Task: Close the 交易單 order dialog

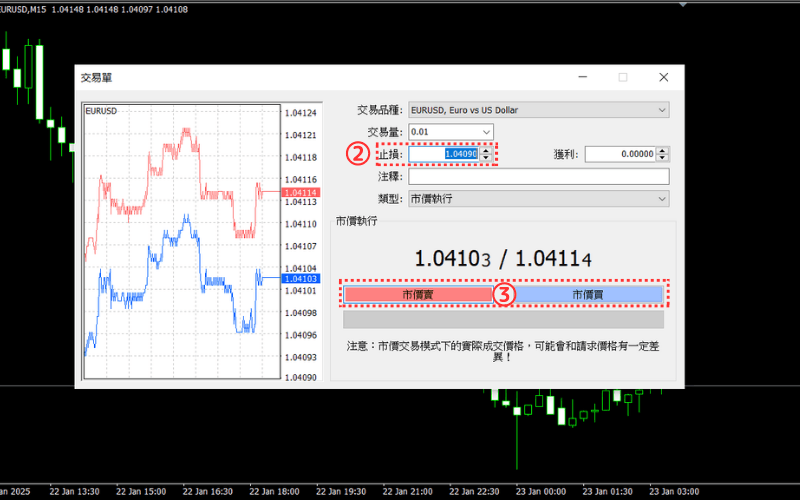Action: pyautogui.click(x=663, y=77)
